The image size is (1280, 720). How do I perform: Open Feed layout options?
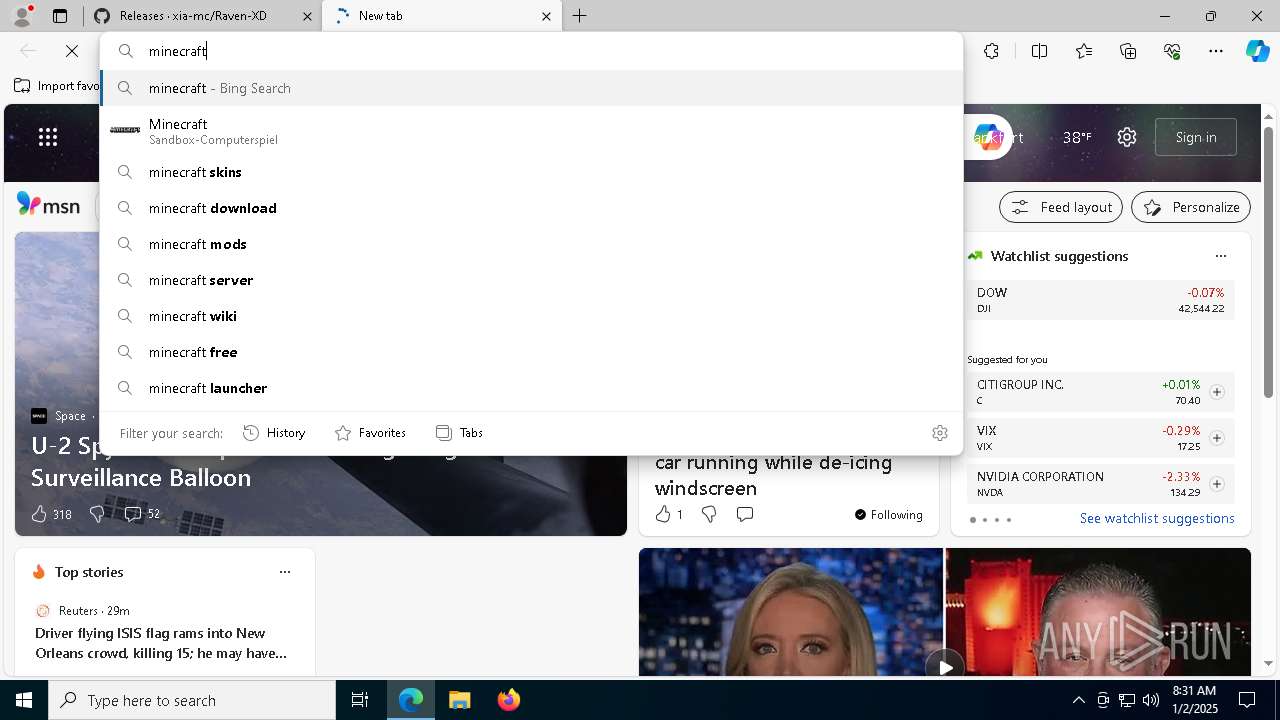1061,207
